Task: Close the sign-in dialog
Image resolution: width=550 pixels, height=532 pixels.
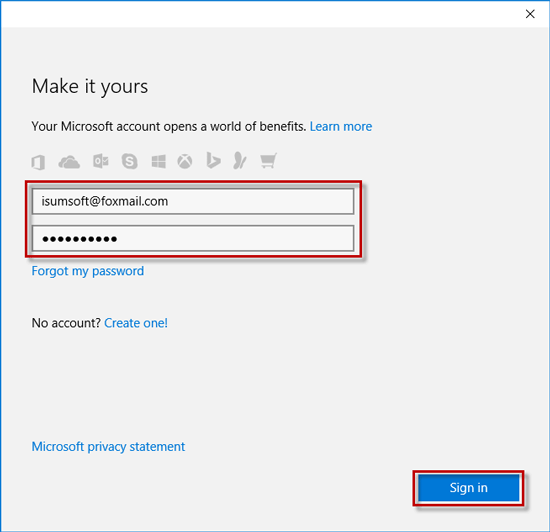Action: [530, 14]
